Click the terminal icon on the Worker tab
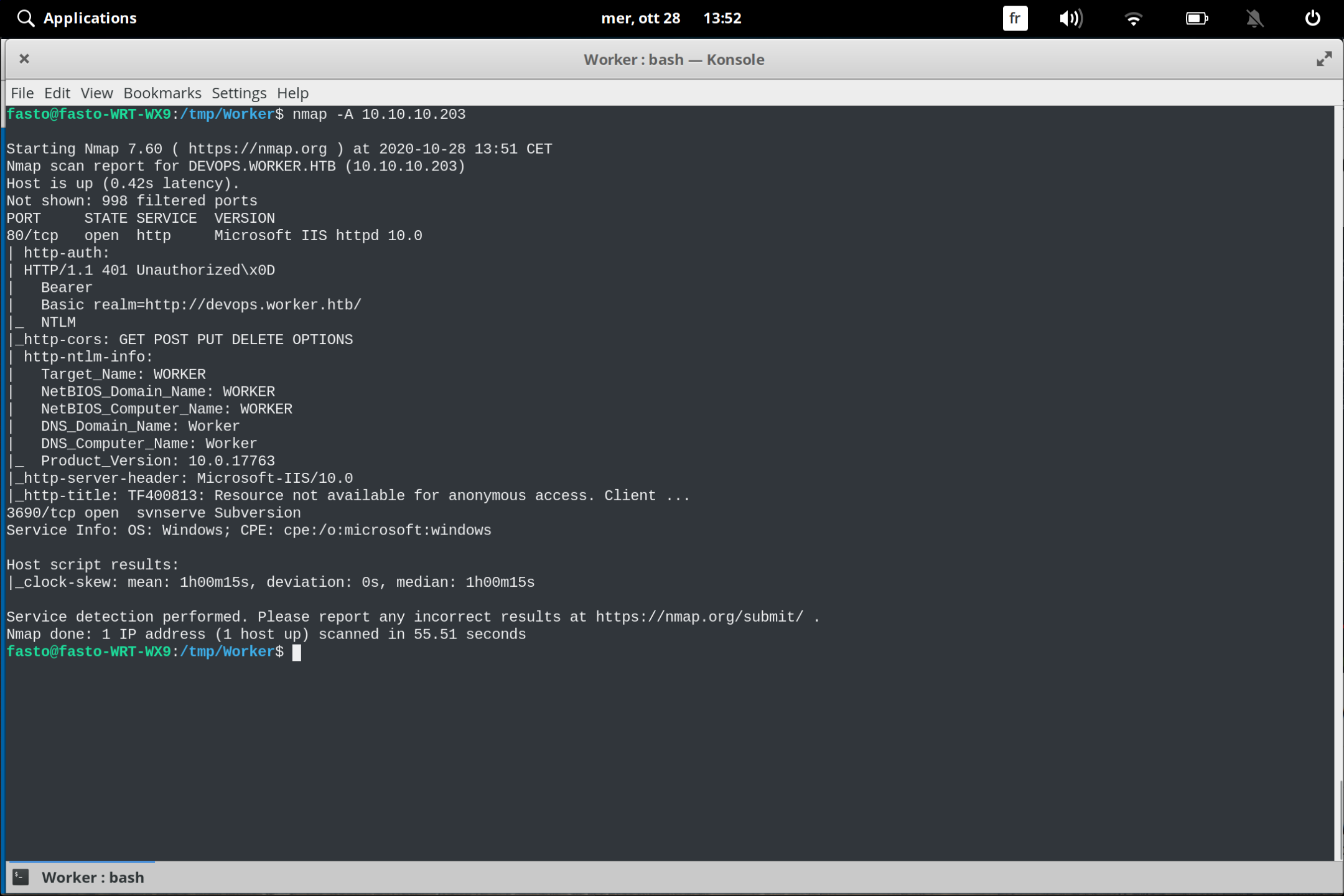Image resolution: width=1344 pixels, height=896 pixels. [x=20, y=877]
